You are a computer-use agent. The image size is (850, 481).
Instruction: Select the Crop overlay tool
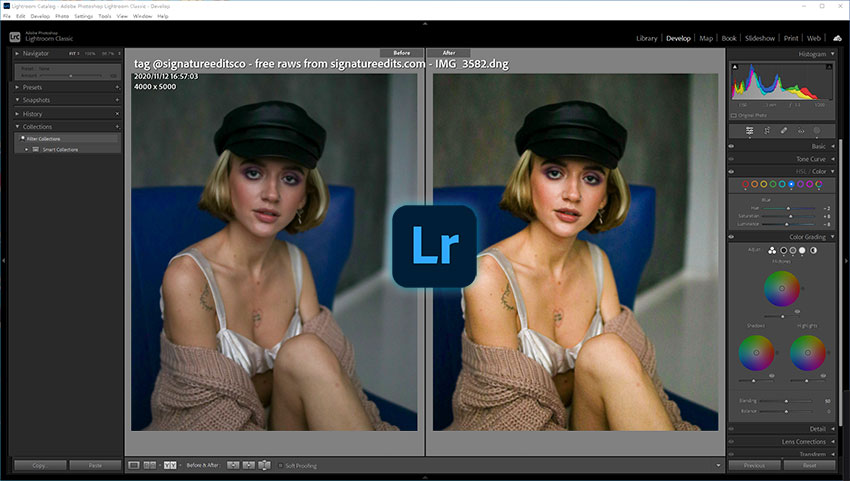(x=767, y=131)
